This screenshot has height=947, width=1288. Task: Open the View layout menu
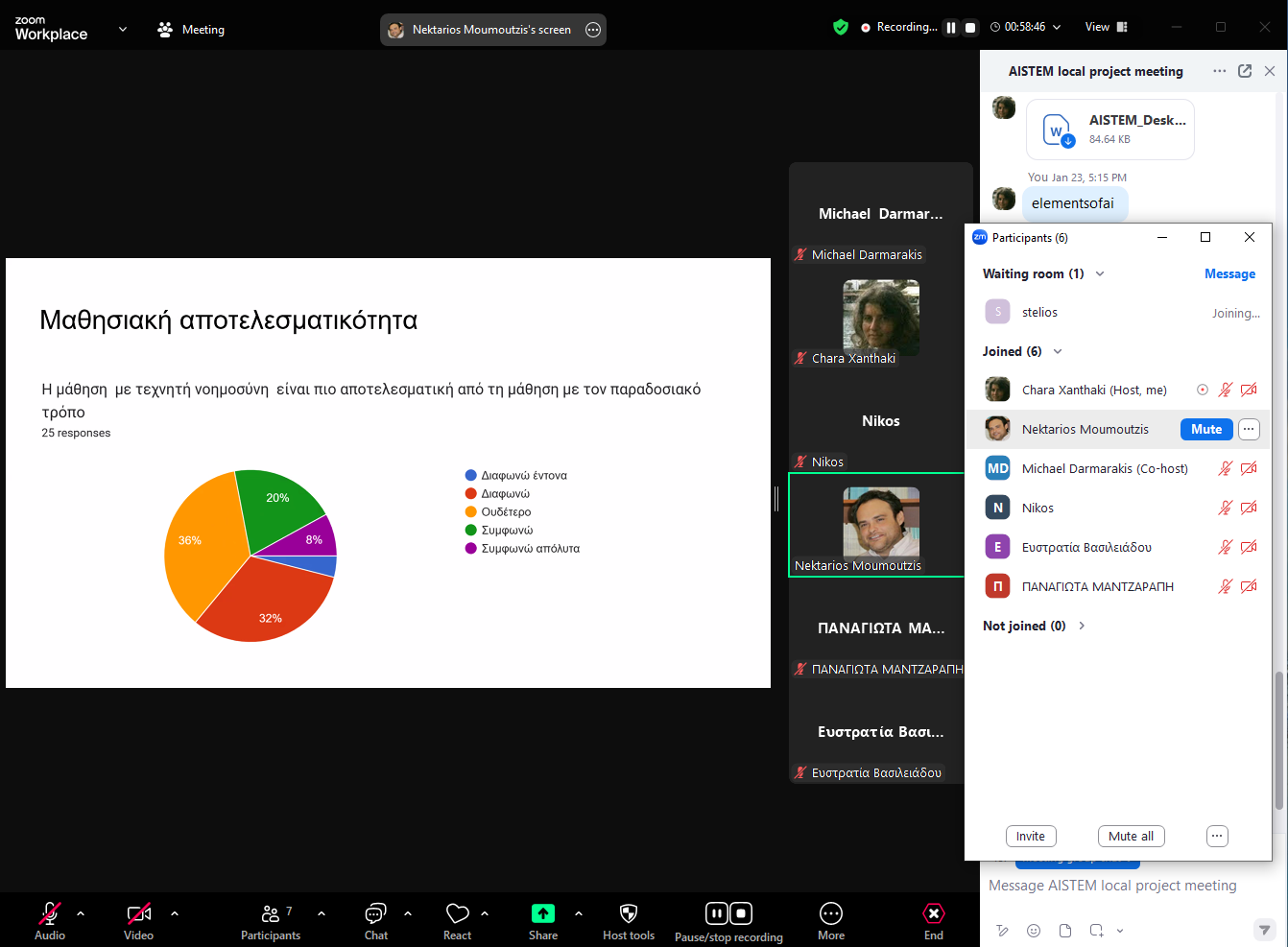1106,27
